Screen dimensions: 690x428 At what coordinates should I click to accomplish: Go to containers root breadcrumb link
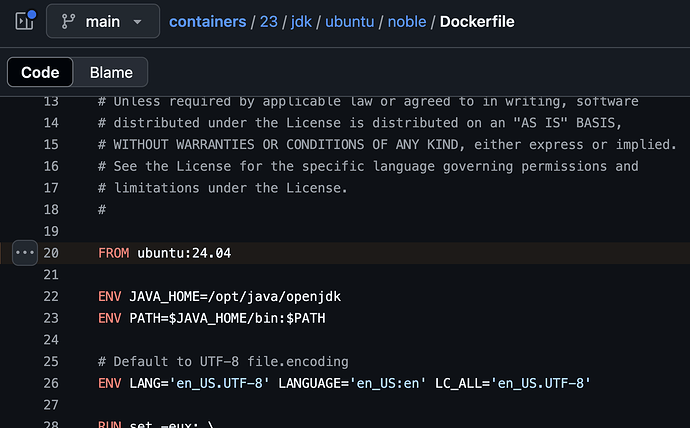(x=208, y=22)
